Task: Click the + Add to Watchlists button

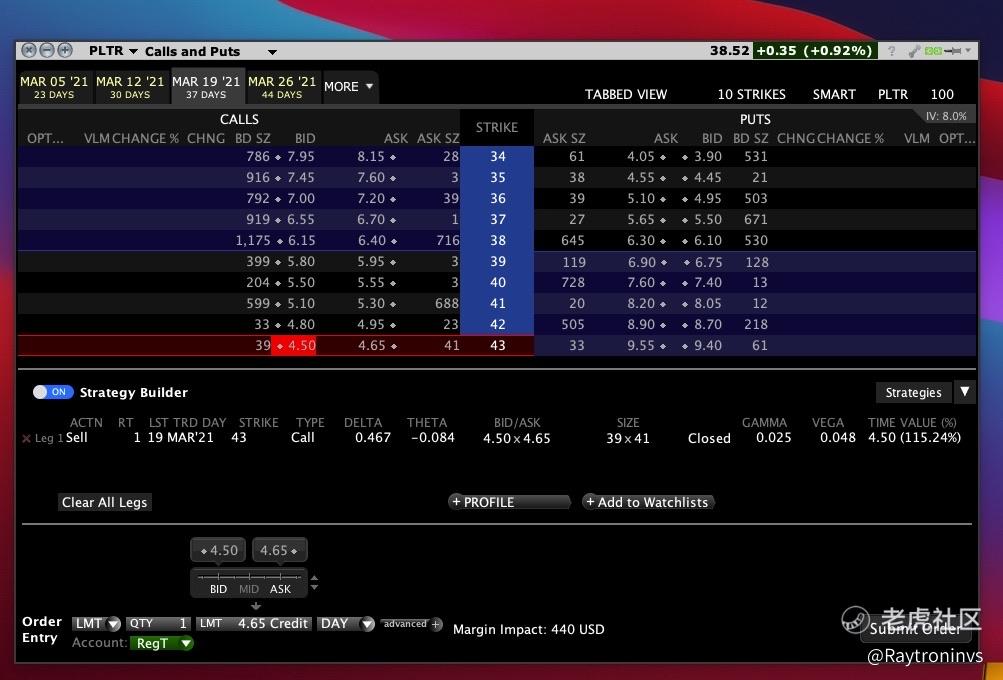Action: click(647, 502)
